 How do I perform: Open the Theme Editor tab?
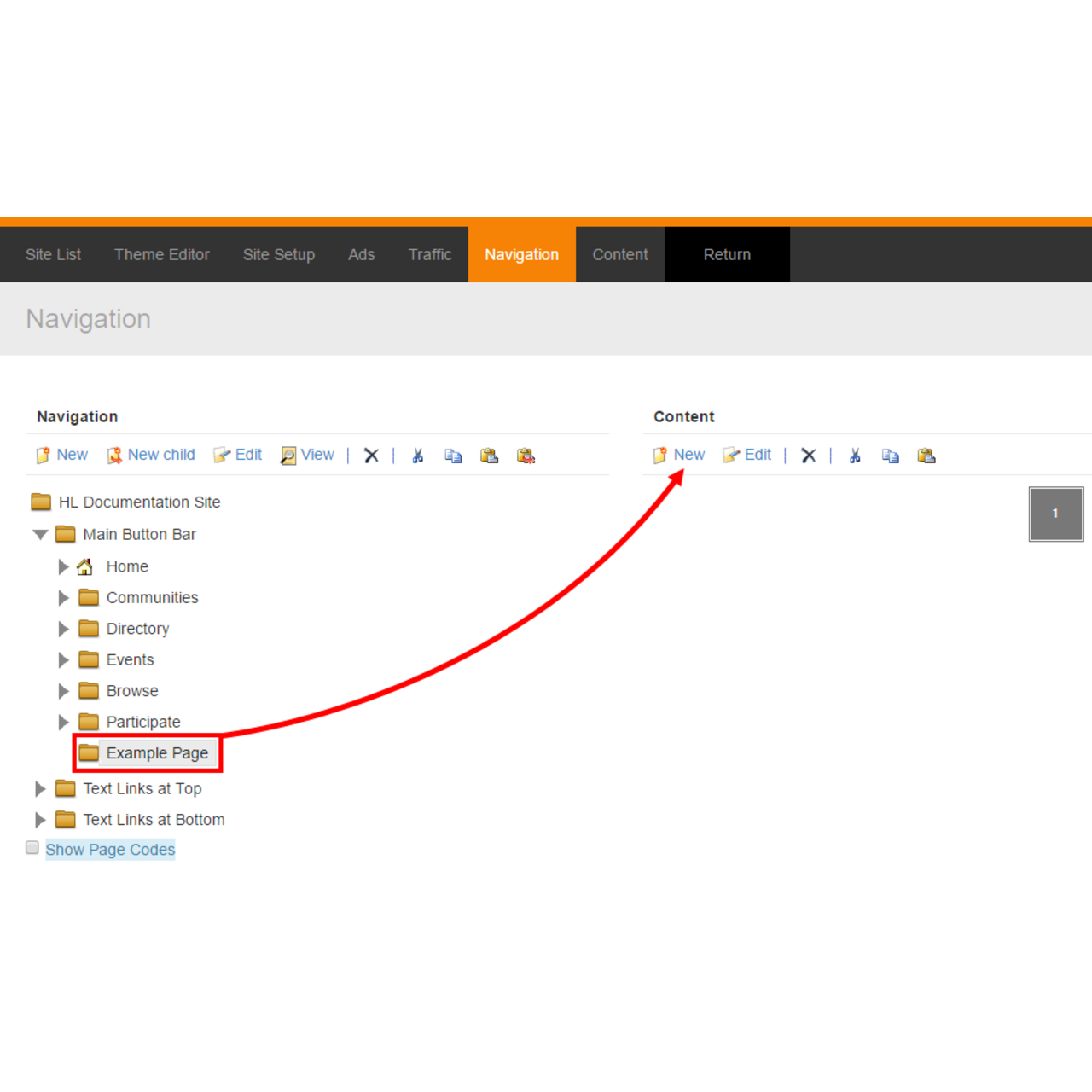(161, 254)
